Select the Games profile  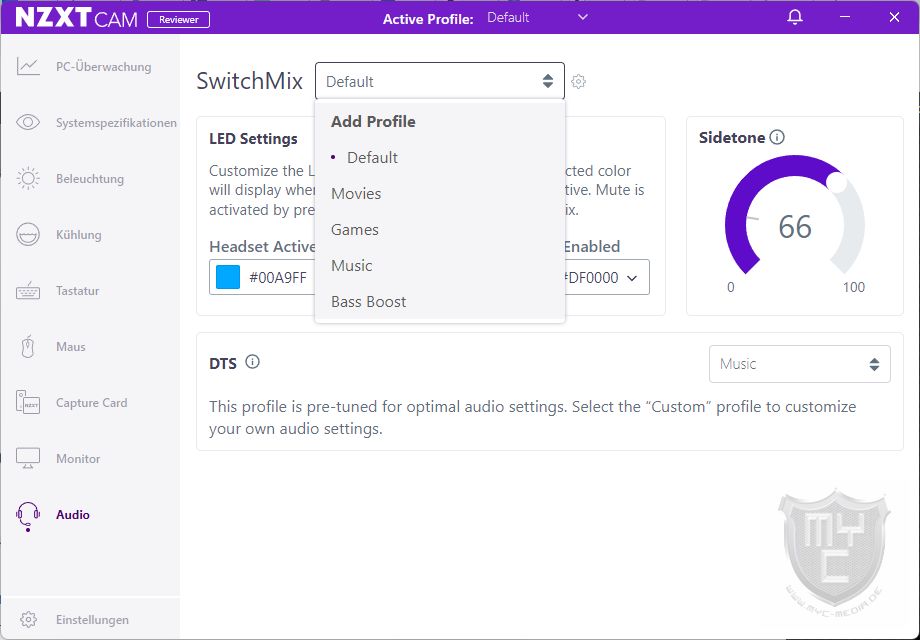[355, 229]
